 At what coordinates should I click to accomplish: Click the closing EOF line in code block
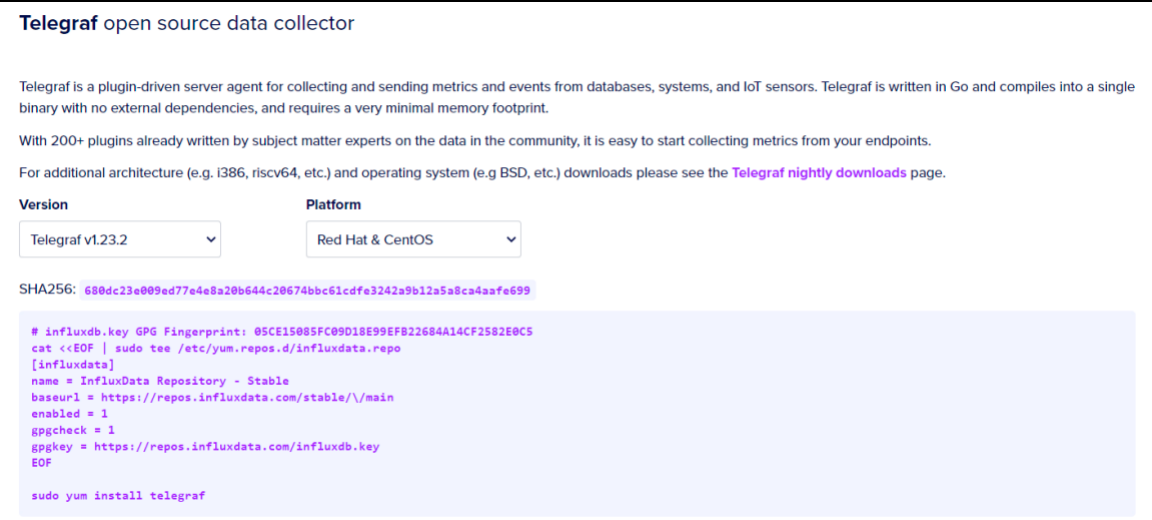(42, 463)
